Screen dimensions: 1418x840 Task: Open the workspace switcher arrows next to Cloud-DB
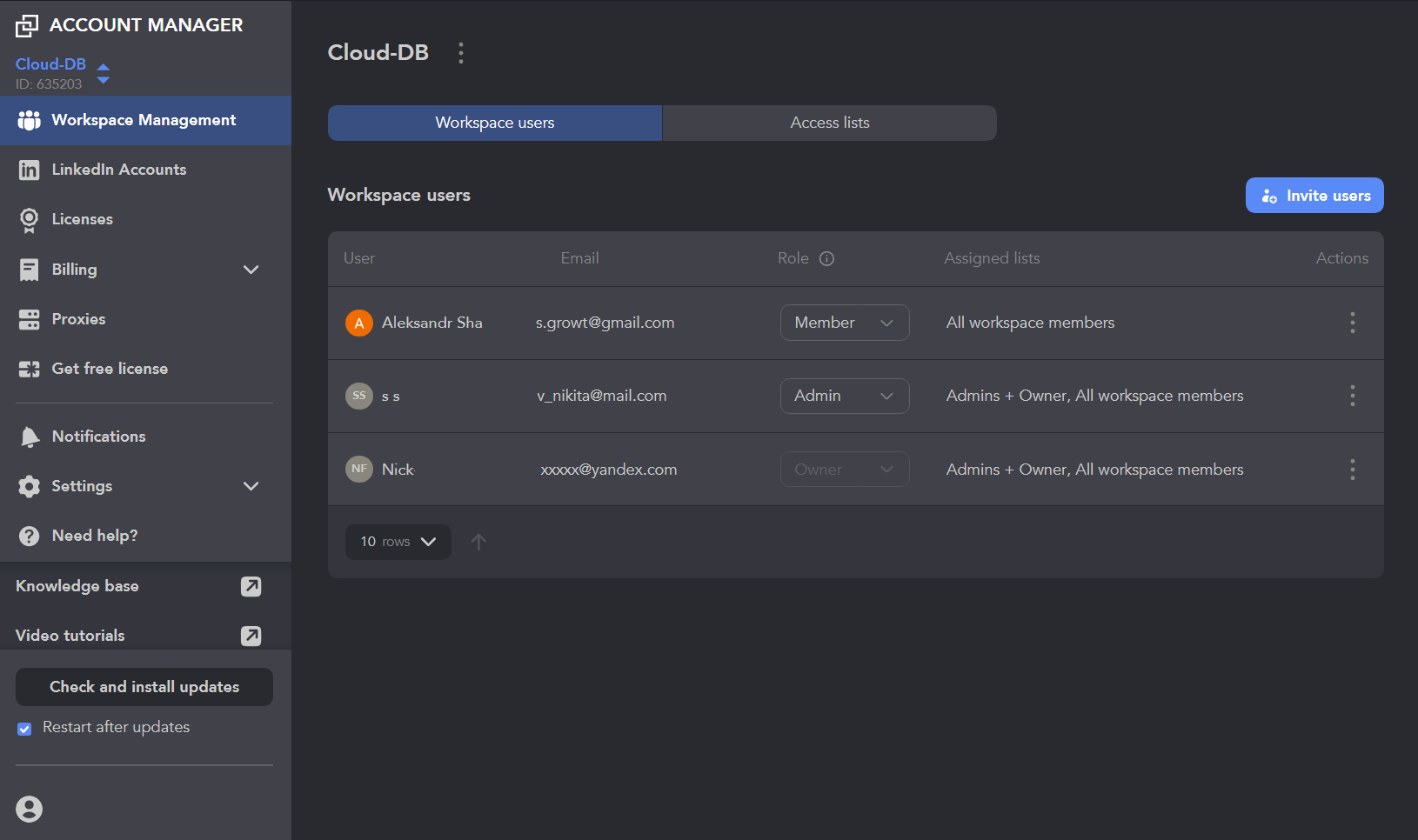(103, 73)
